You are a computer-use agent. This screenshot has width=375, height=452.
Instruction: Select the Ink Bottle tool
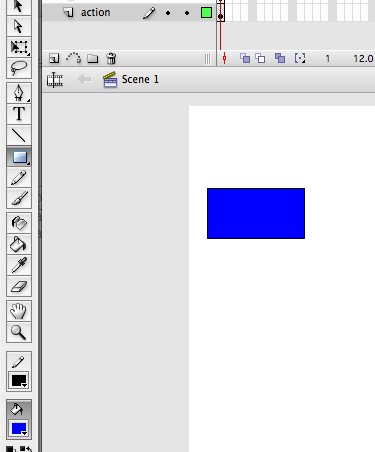[x=19, y=223]
